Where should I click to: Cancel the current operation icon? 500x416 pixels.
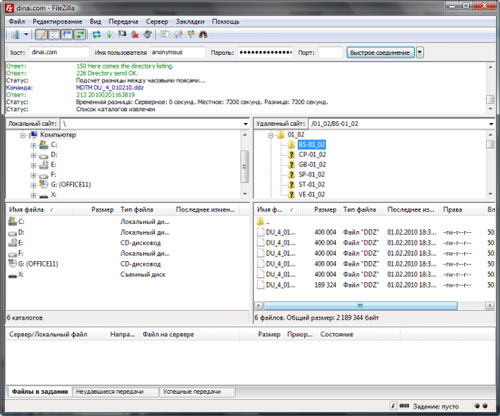coord(122,34)
